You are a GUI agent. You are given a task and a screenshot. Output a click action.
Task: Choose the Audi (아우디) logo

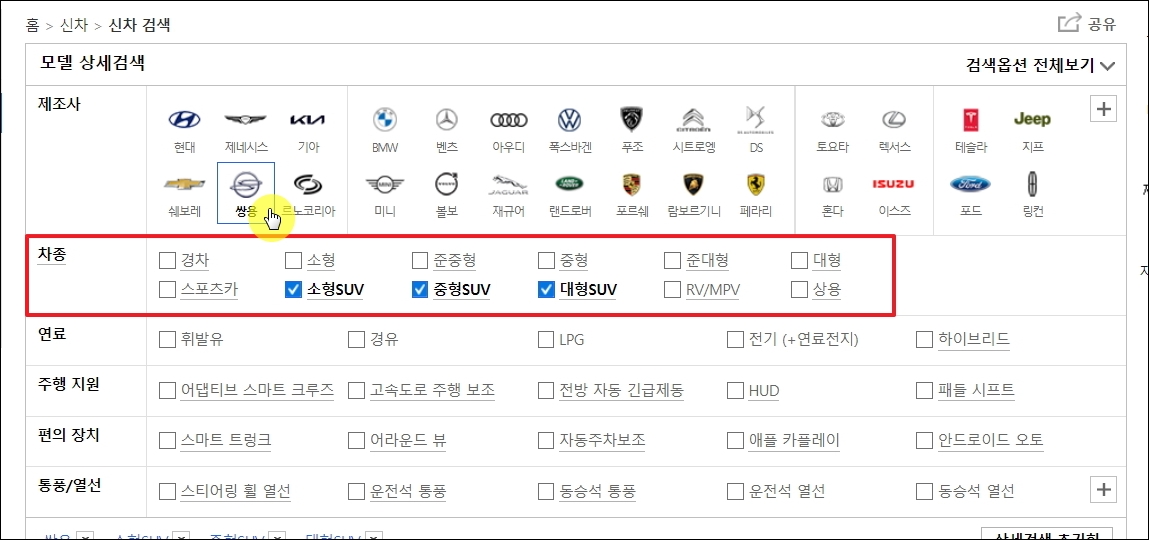point(508,120)
